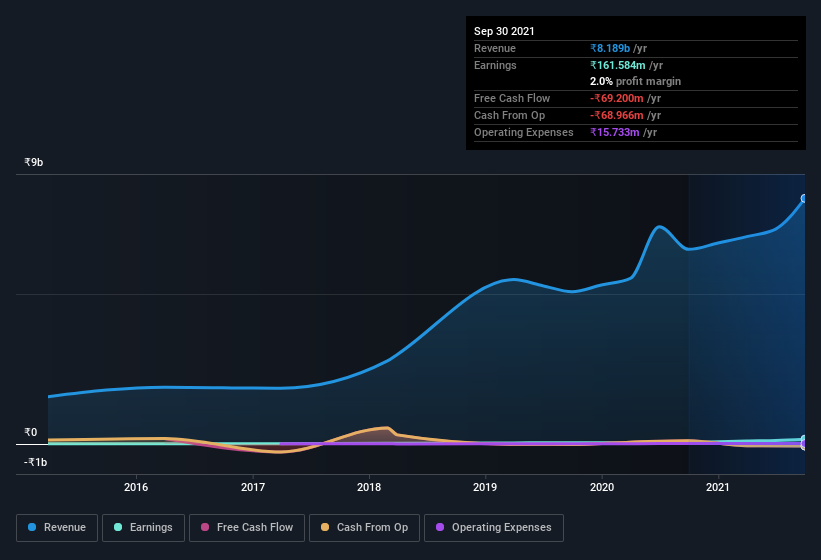The image size is (821, 560).
Task: Select the 2018 label on time axis
Action: point(369,487)
